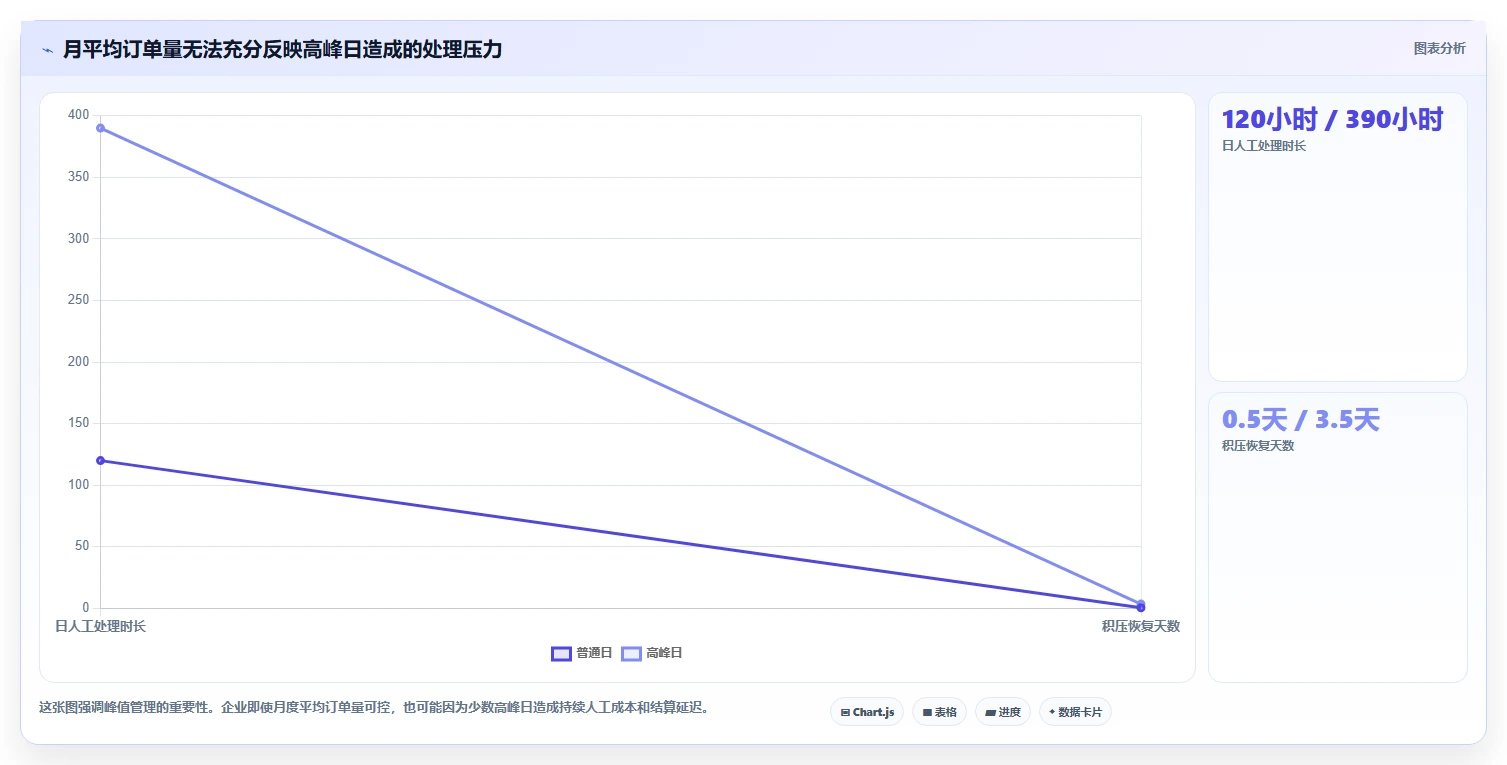The height and width of the screenshot is (765, 1507).
Task: Click the 400 y-axis label
Action: click(x=79, y=115)
